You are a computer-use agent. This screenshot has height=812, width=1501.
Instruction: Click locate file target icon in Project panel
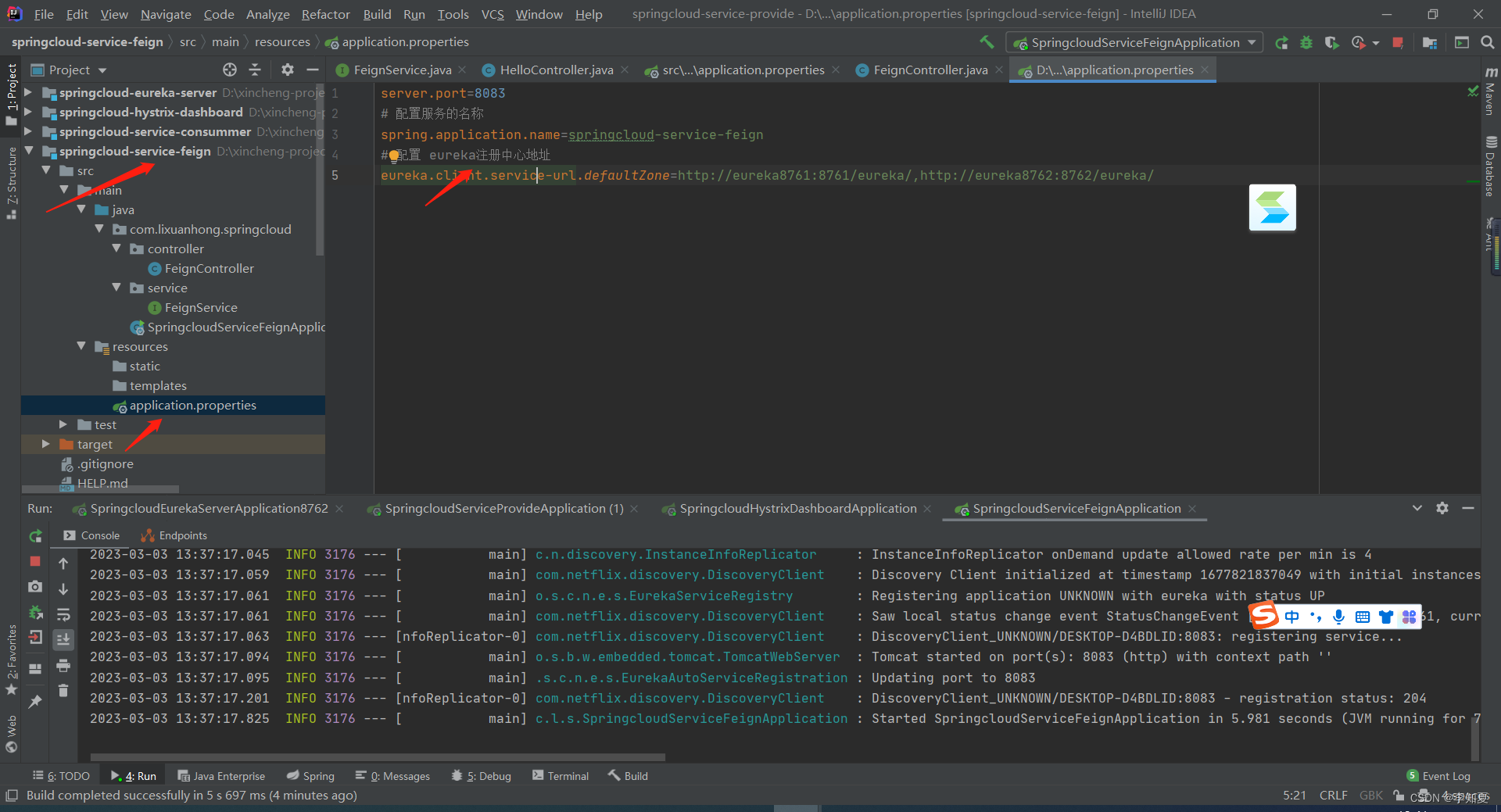coord(229,70)
